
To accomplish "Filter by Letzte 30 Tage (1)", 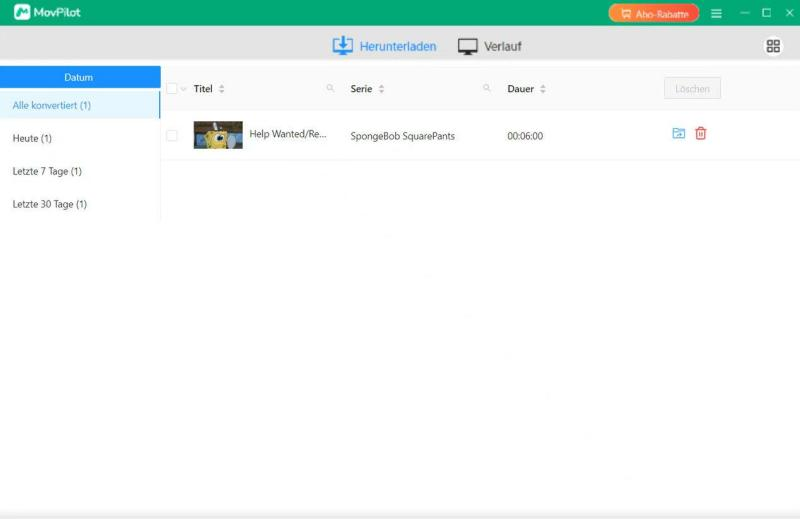I will point(80,204).
